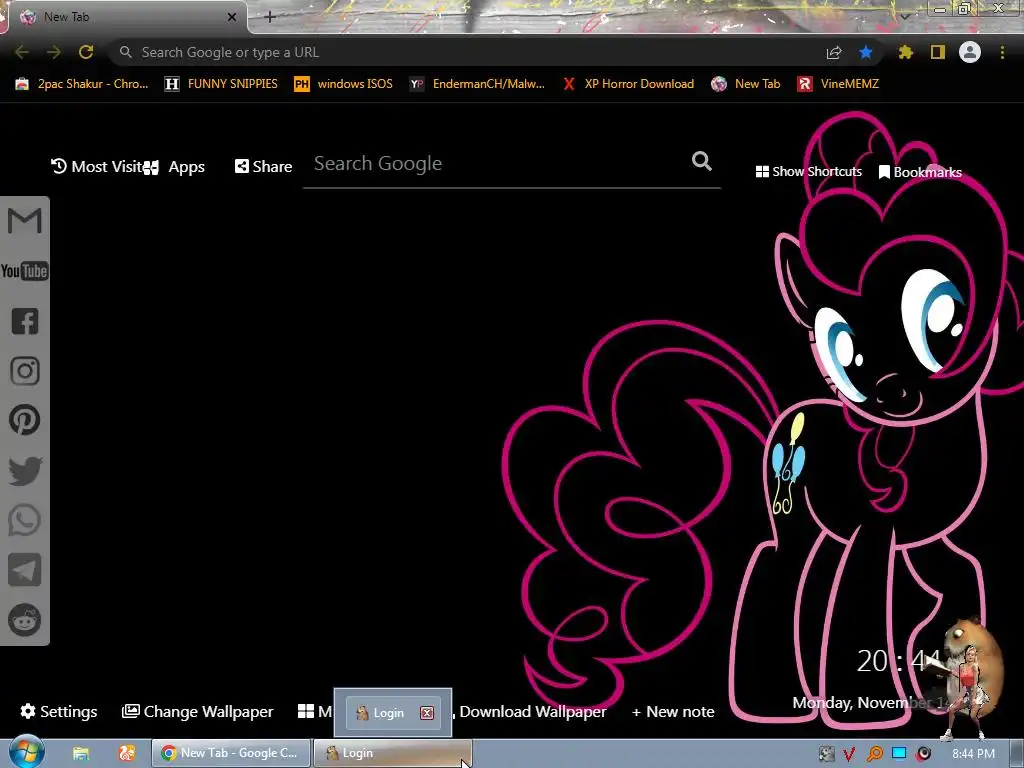This screenshot has width=1024, height=768.
Task: Open the Facebook sidebar icon
Action: tap(25, 321)
